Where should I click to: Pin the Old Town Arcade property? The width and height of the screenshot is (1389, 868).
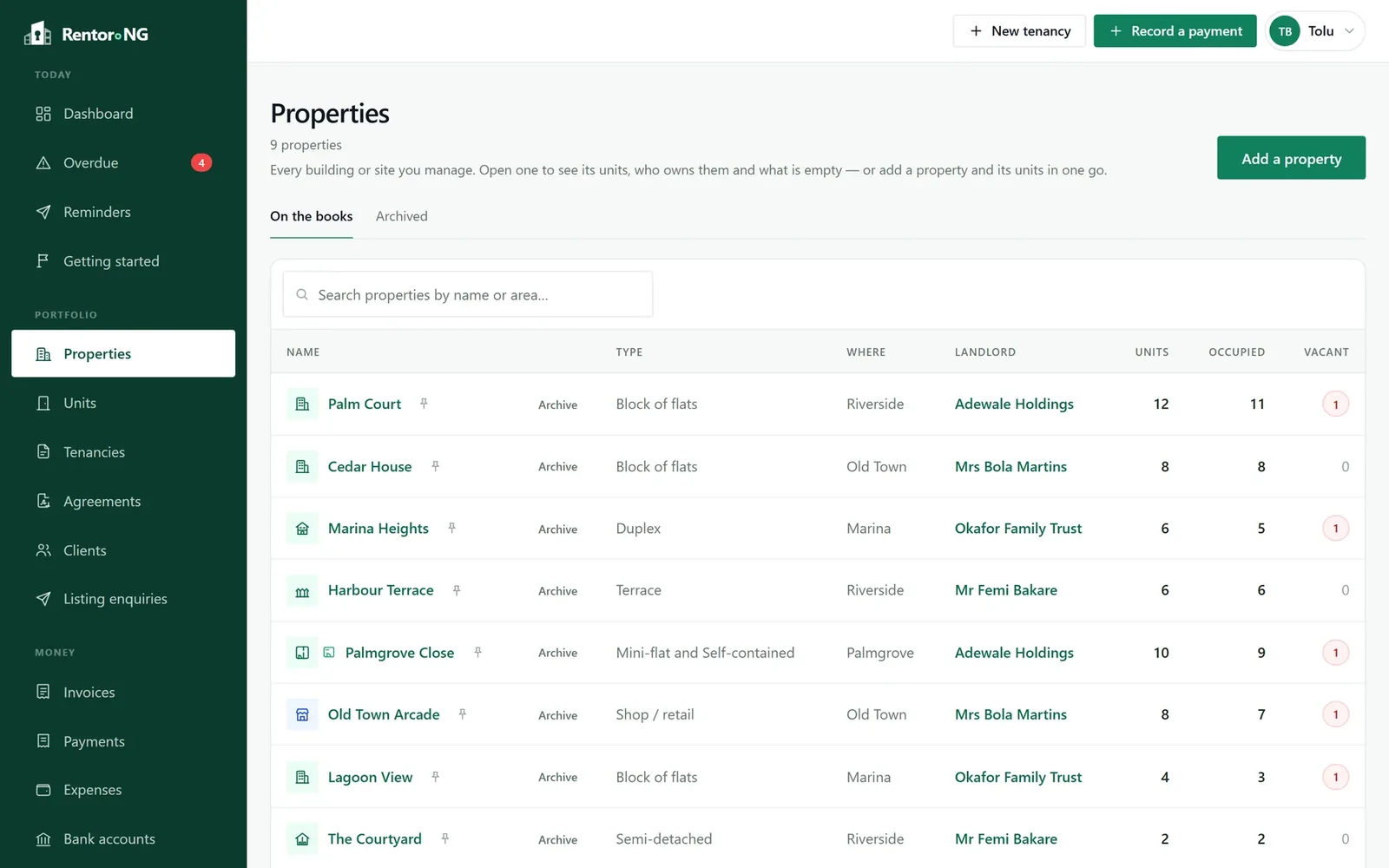[463, 714]
